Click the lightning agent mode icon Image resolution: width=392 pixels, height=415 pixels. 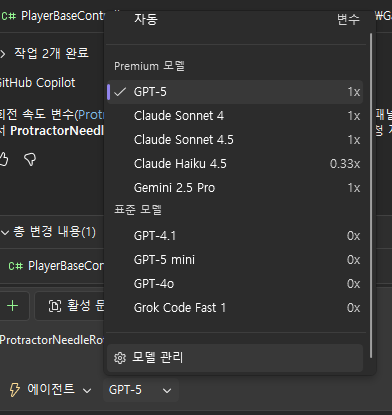pos(15,390)
